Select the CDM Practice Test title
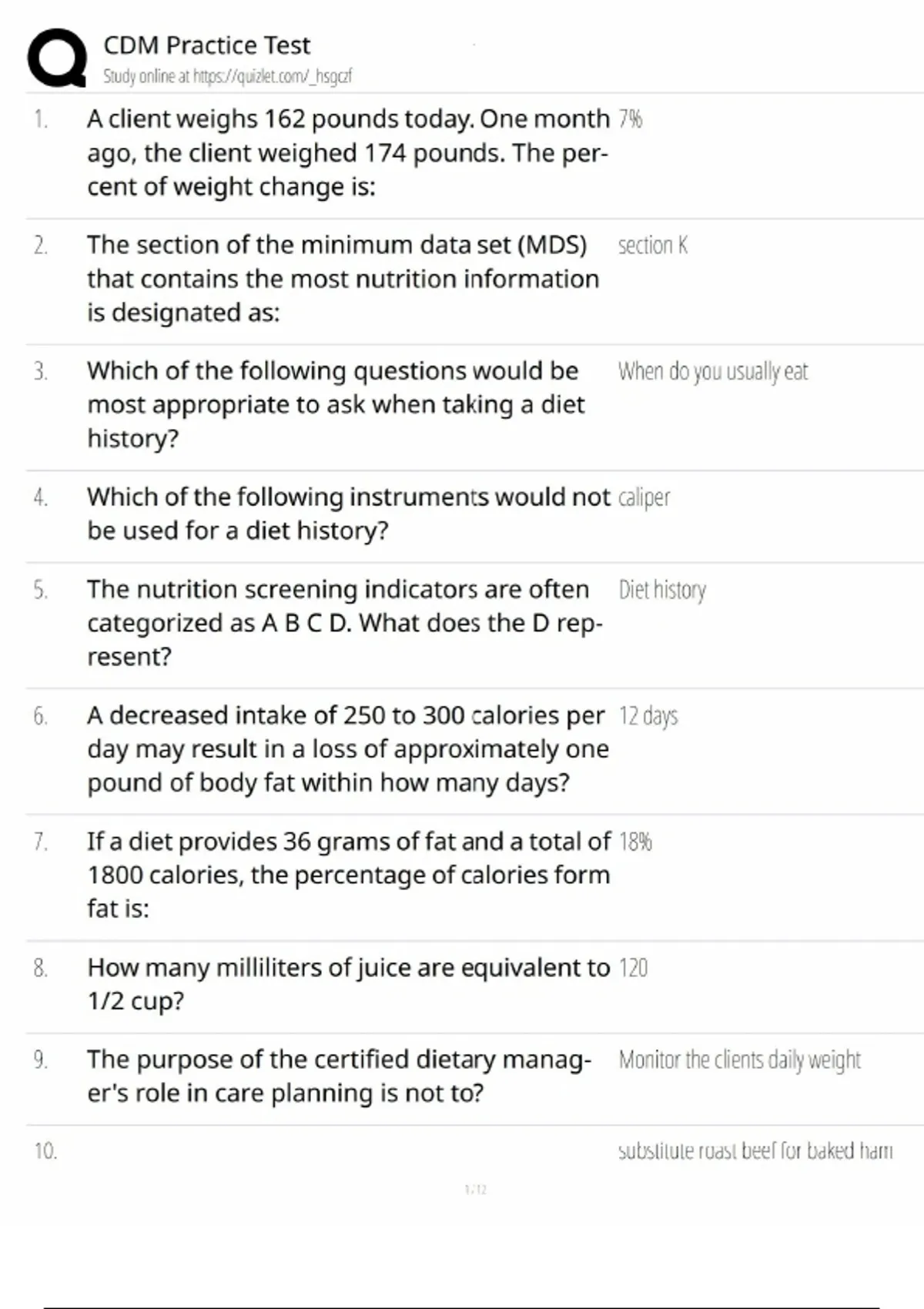Image resolution: width=924 pixels, height=1309 pixels. click(206, 45)
